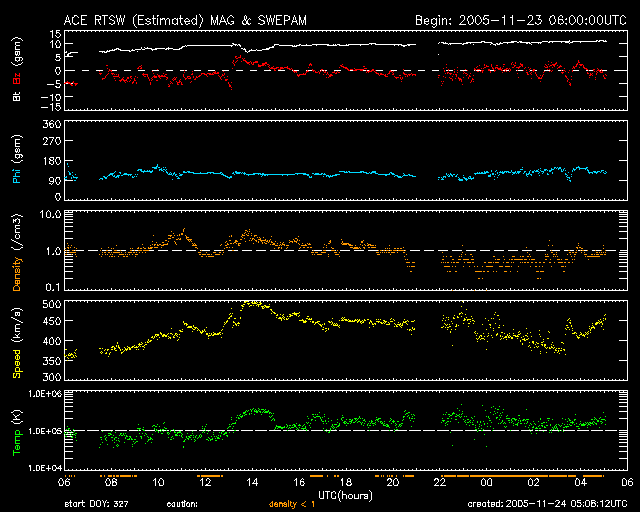The height and width of the screenshot is (512, 640).
Task: Click the 'start DOY: 327' text
Action: tap(97, 505)
